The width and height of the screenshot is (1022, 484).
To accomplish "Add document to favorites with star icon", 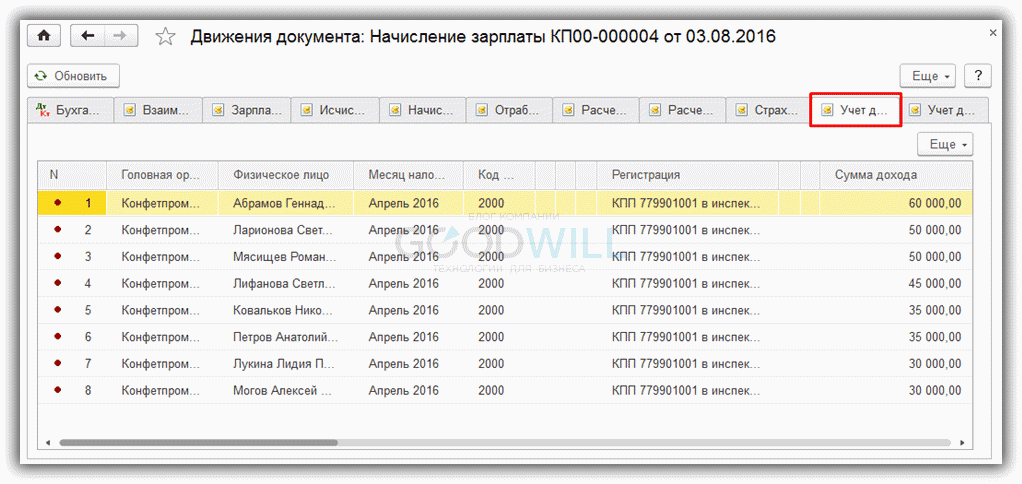I will point(167,37).
